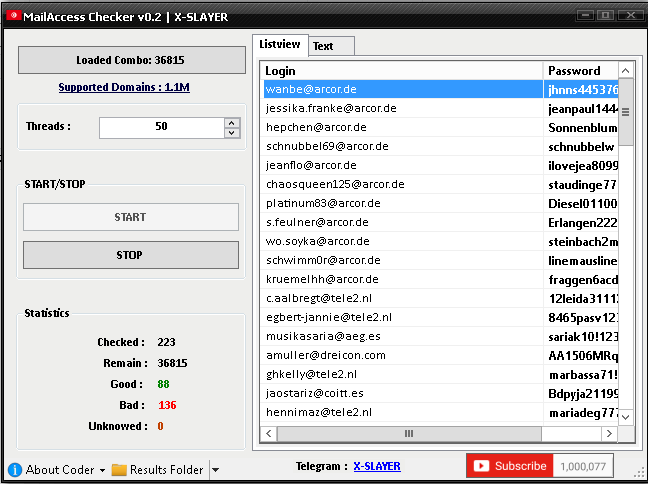Open the Results Folder icon
Viewport: 648px width, 484px height.
coord(119,469)
